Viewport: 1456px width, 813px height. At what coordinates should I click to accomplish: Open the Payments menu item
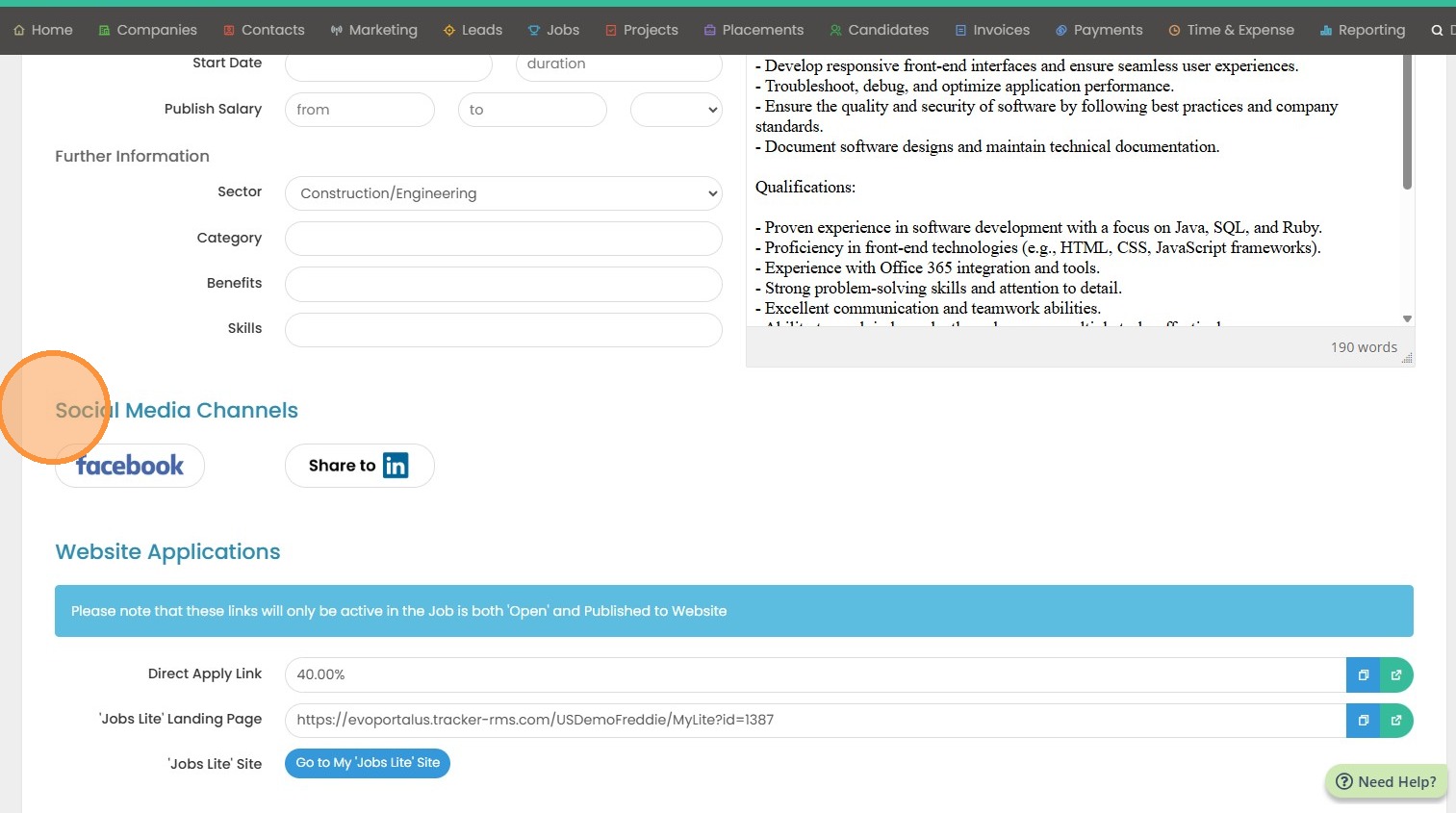(x=1099, y=31)
